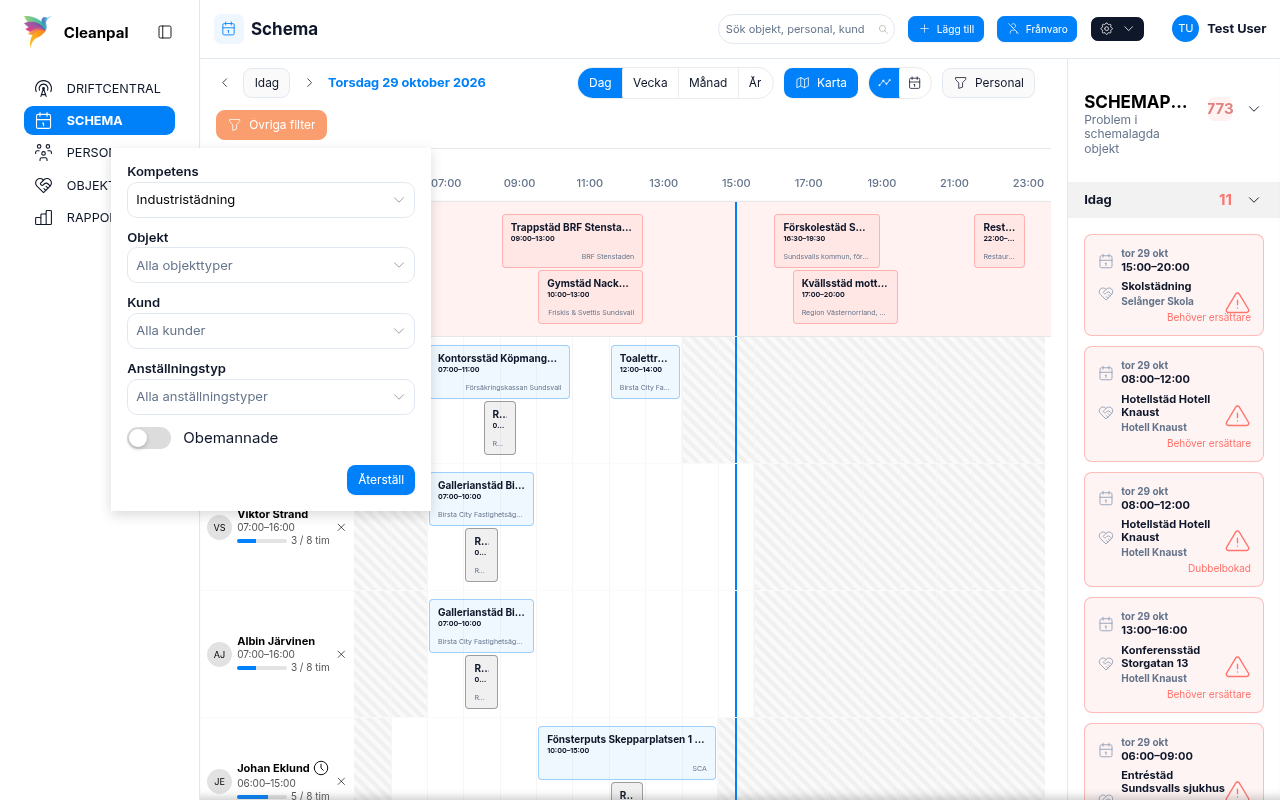This screenshot has height=800, width=1280.
Task: Open the Personal filter button
Action: pyautogui.click(x=988, y=83)
